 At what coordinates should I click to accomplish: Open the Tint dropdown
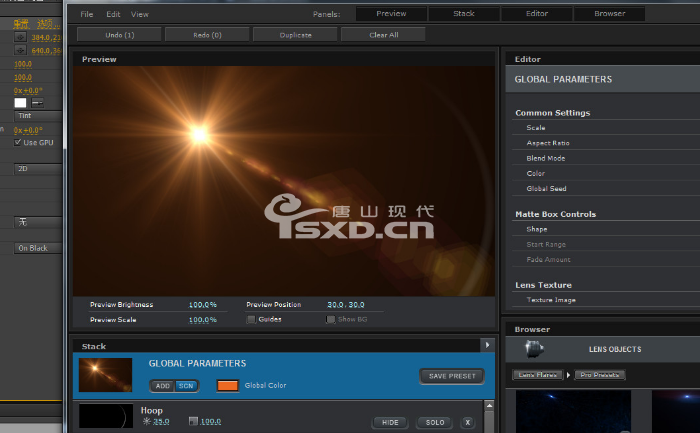38,116
